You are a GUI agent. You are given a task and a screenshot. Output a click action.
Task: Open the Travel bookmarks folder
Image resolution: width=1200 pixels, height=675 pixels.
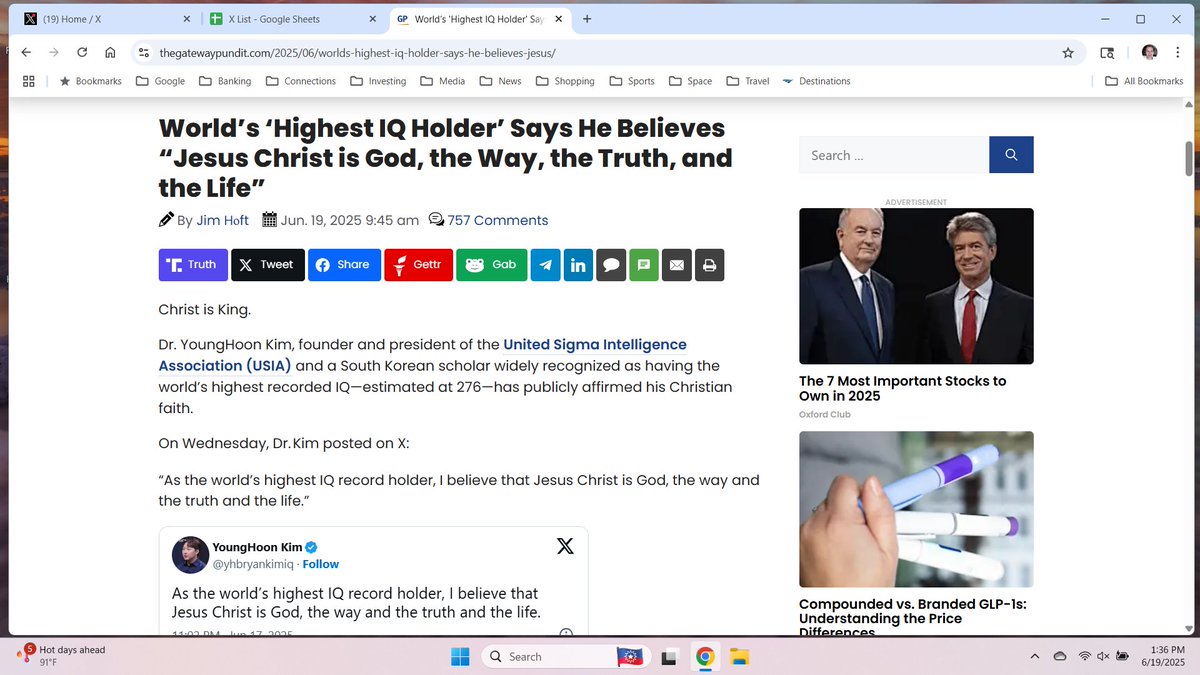point(747,81)
